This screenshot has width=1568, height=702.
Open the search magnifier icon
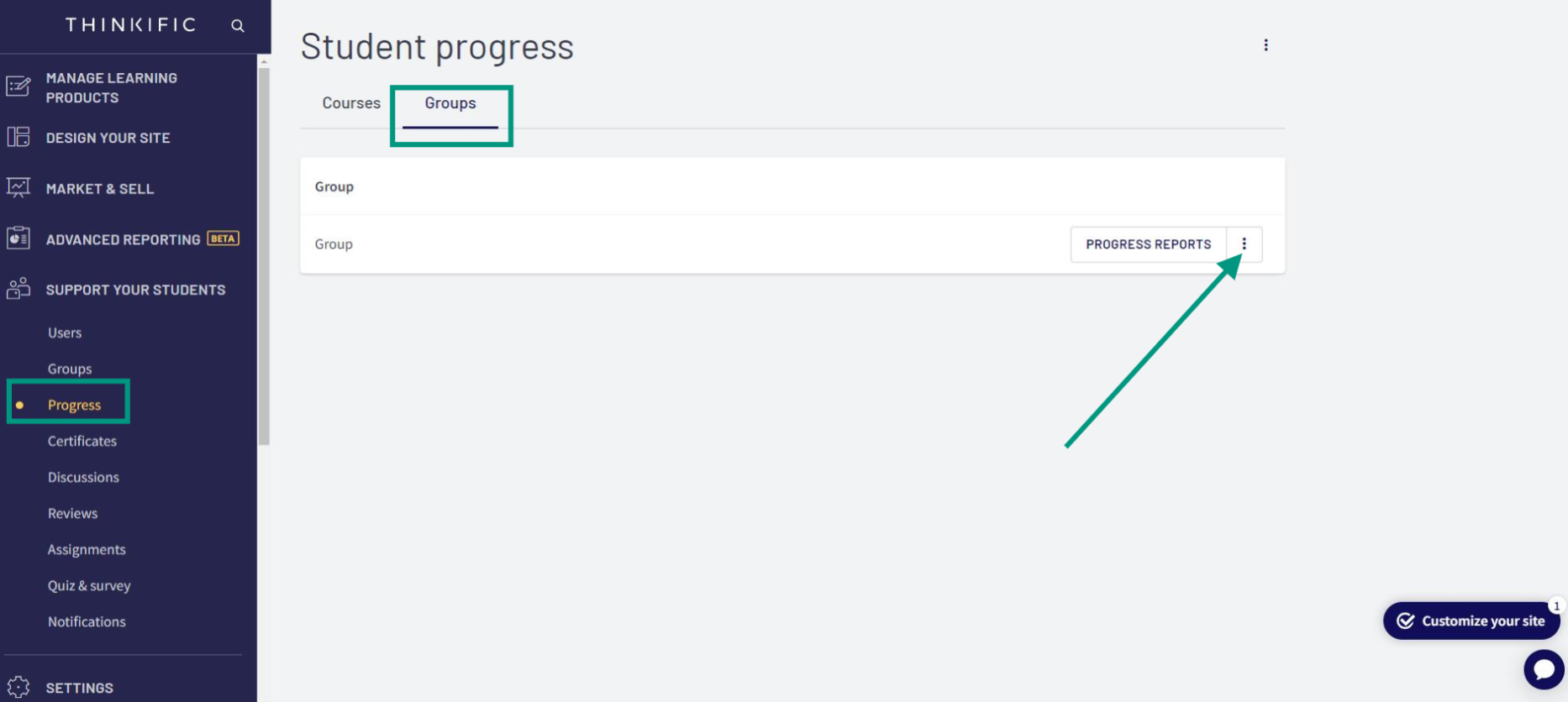[x=238, y=26]
